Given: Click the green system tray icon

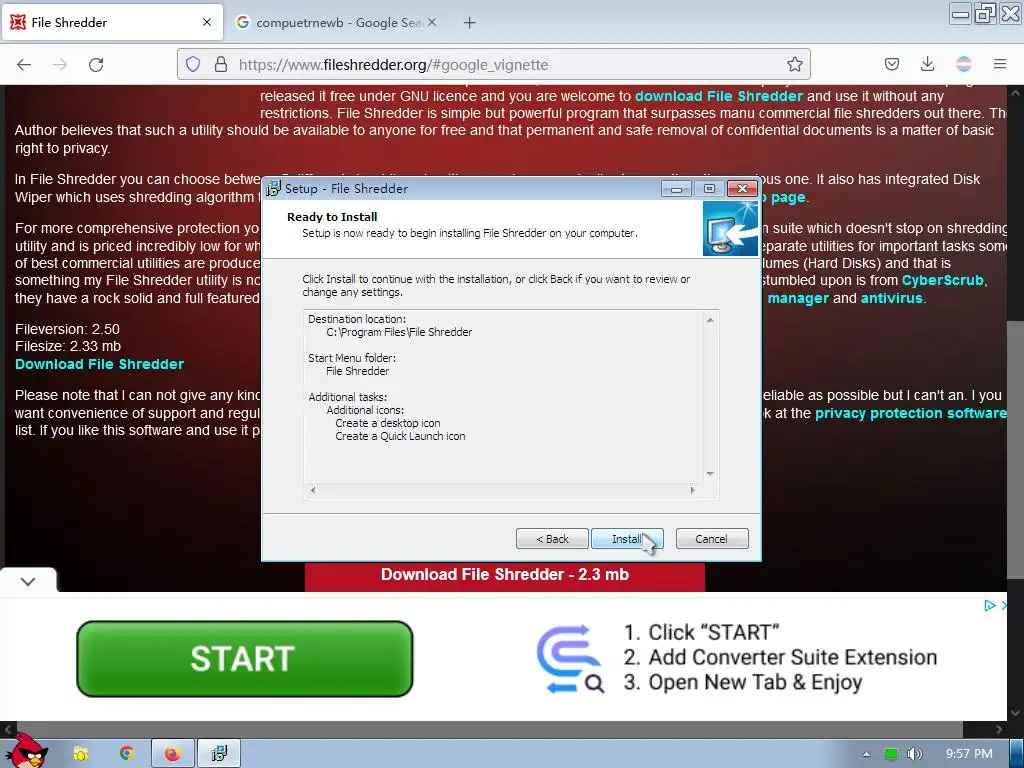Looking at the screenshot, I should click(x=890, y=754).
